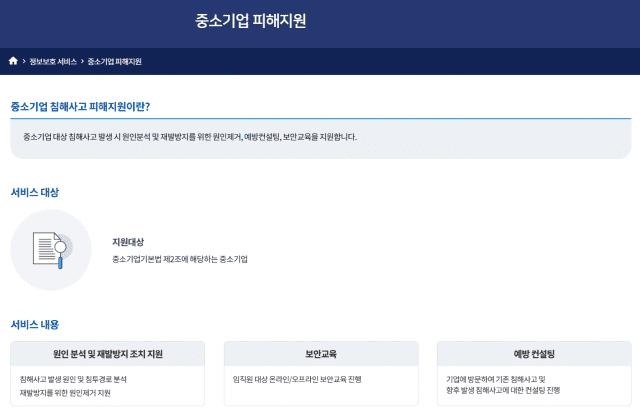Click the home icon in the breadcrumb
This screenshot has height=408, width=640.
coord(13,61)
